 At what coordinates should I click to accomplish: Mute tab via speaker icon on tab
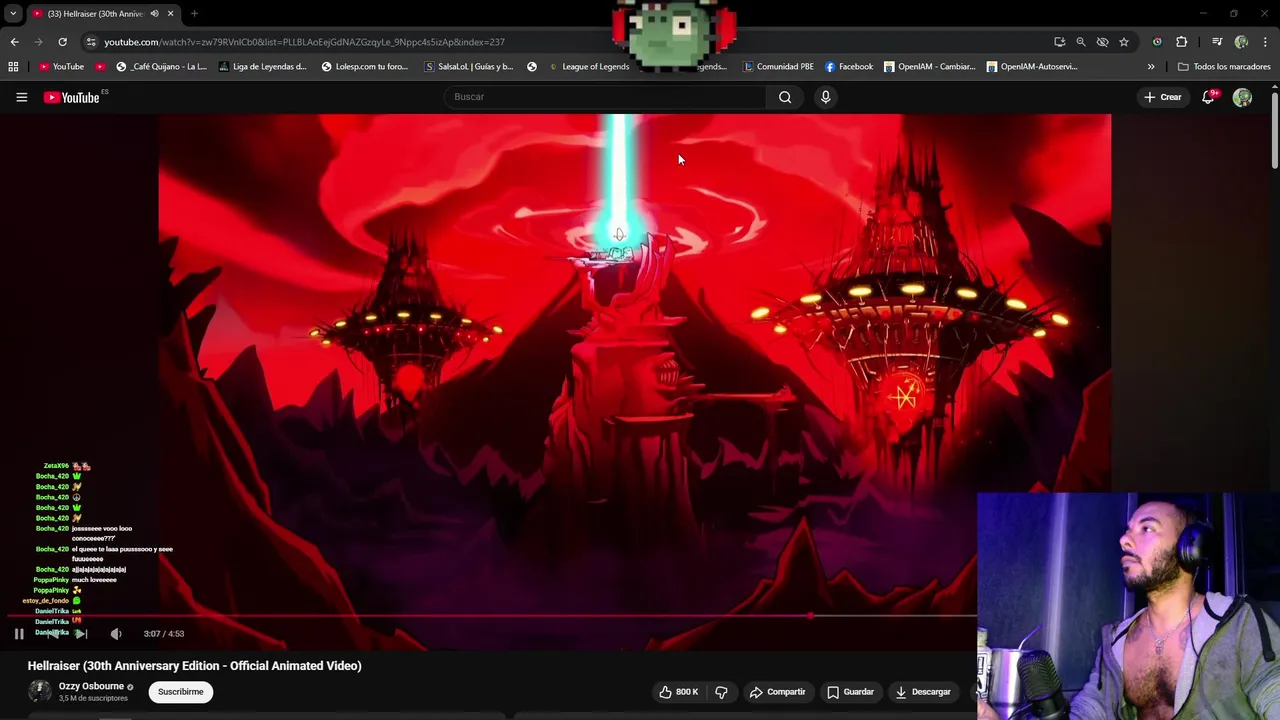click(154, 14)
